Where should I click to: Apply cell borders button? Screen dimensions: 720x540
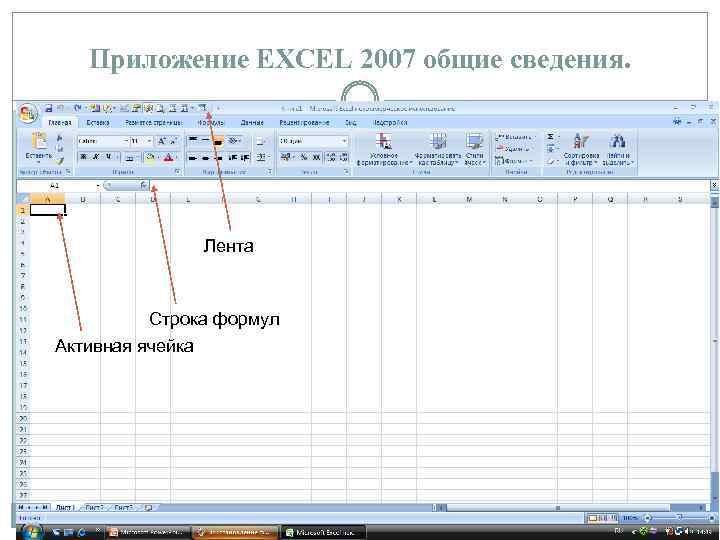[130, 158]
